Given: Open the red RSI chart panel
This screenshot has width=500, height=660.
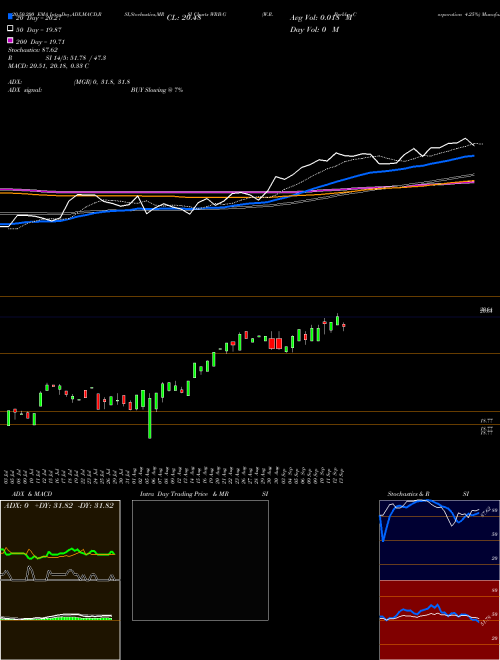Looking at the screenshot, I should coord(439,620).
